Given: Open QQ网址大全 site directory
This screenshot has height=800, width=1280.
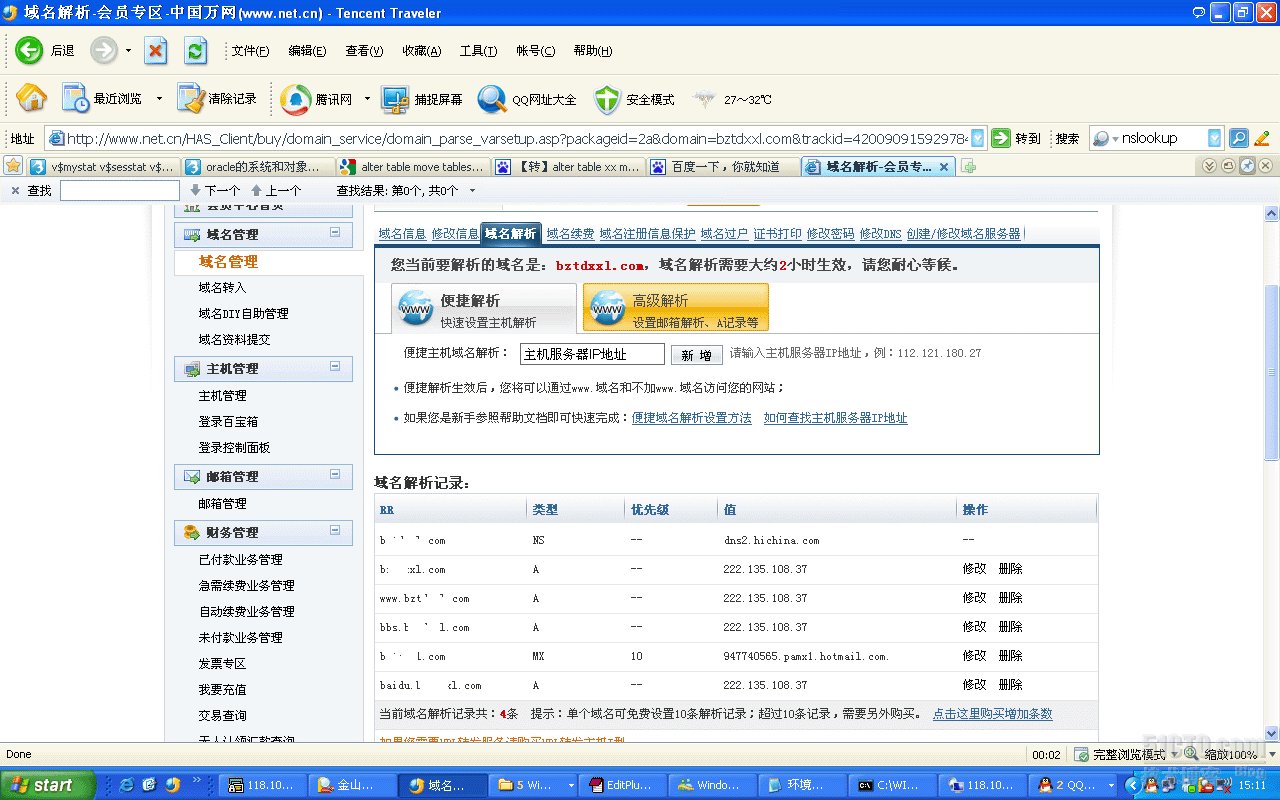Looking at the screenshot, I should tap(528, 99).
